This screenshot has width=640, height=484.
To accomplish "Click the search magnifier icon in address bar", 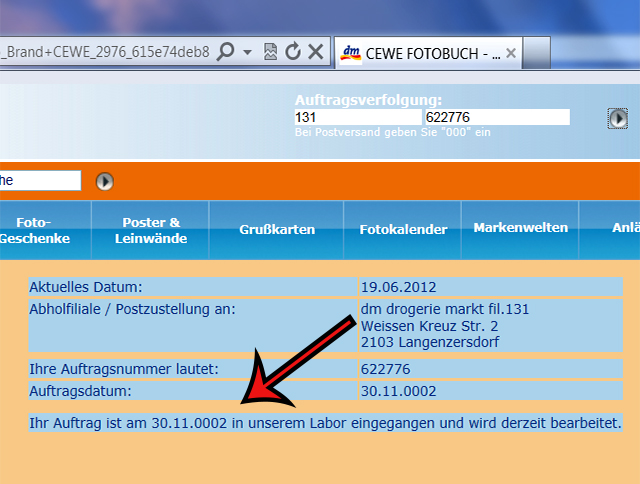I will tap(225, 52).
